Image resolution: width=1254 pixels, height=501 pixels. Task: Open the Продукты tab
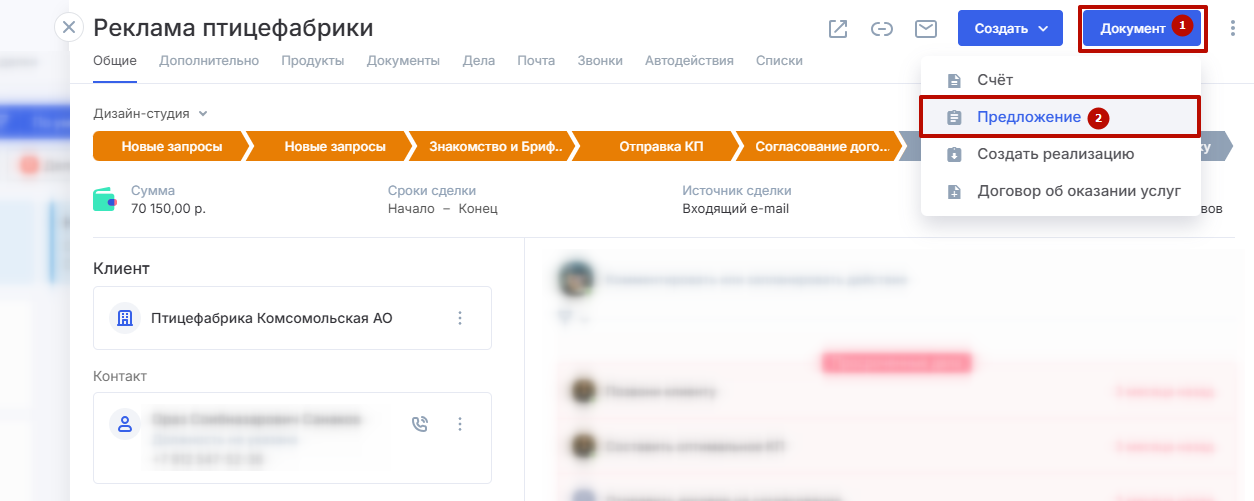coord(313,61)
